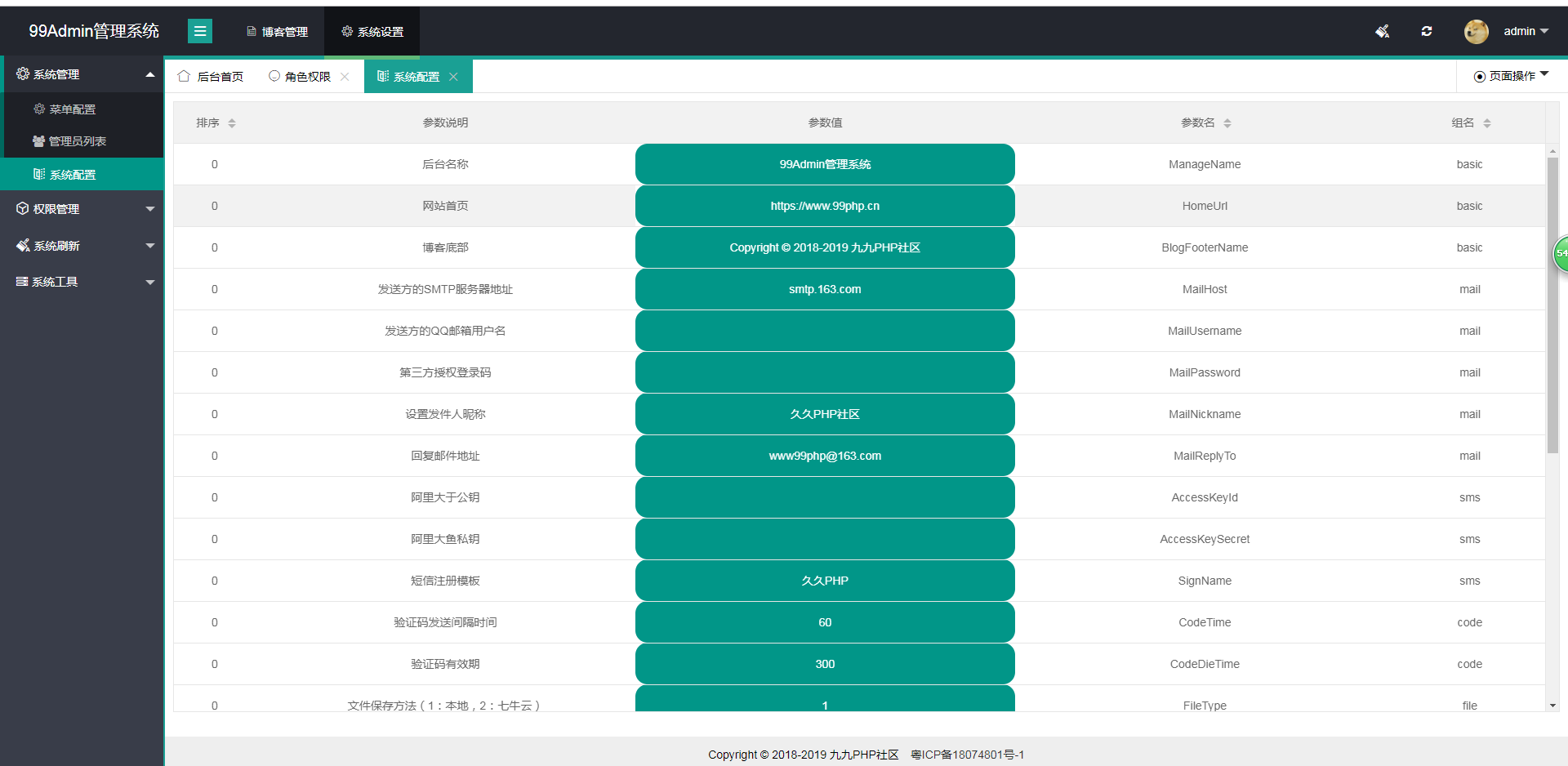Screen dimensions: 1568x766
Task: Open the 页面操作 dropdown
Action: click(x=1511, y=76)
